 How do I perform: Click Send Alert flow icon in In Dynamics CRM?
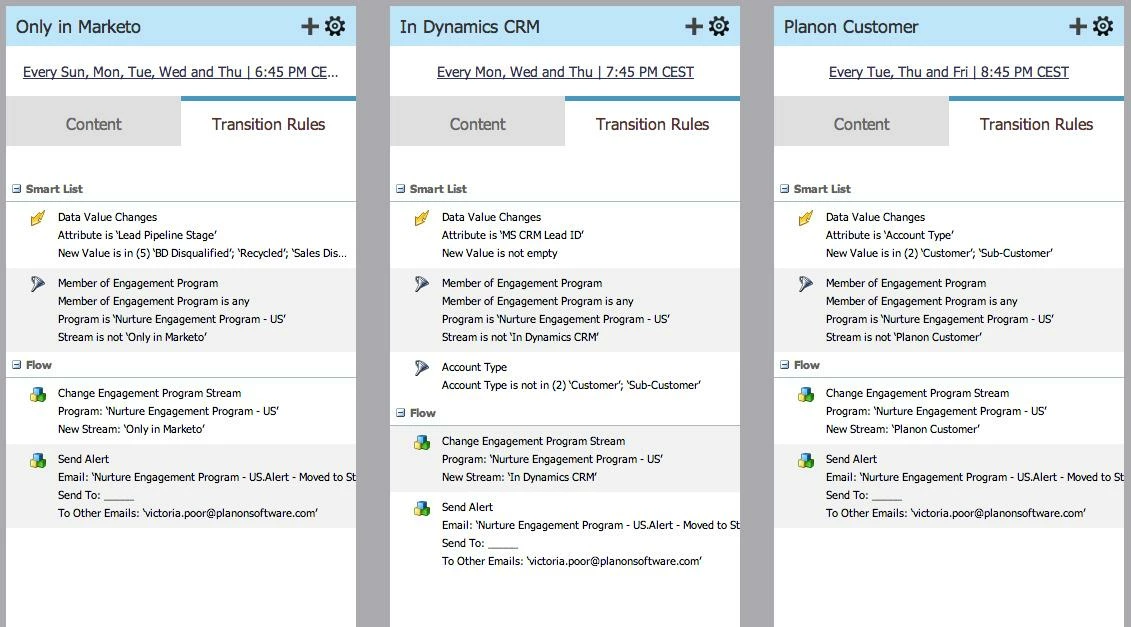click(422, 508)
